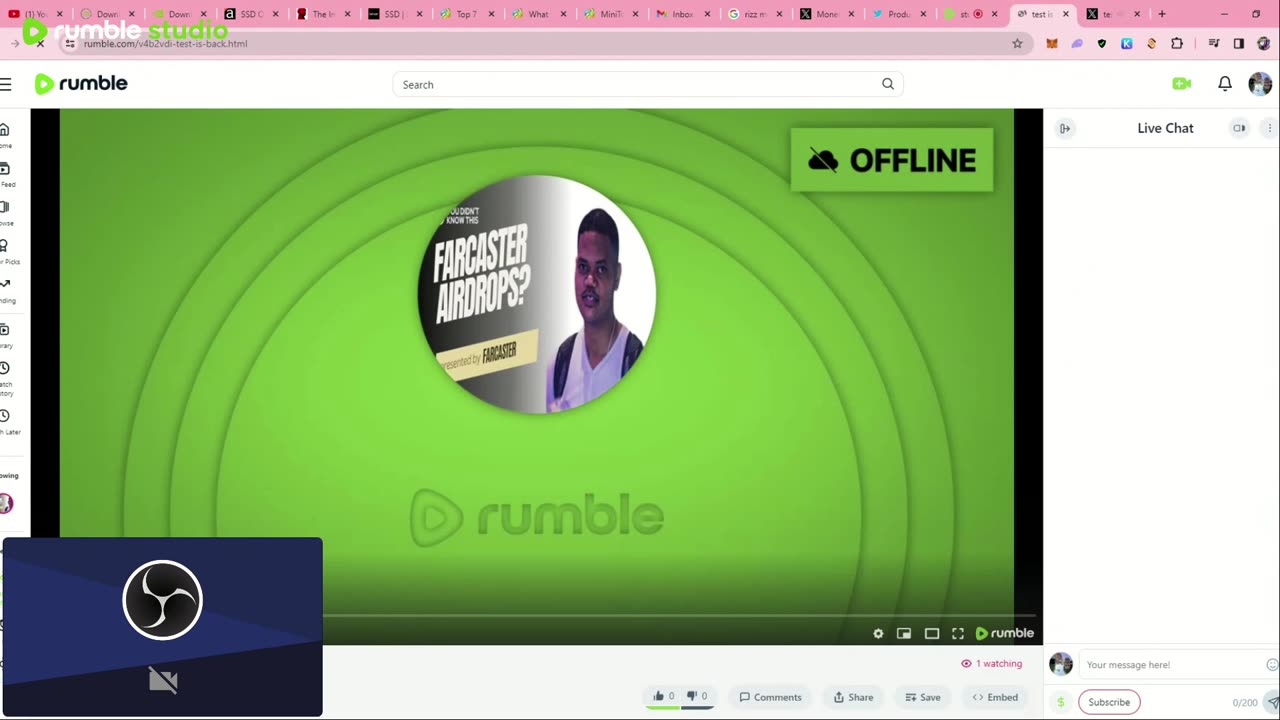Click the Subscribe button in chat
The image size is (1280, 720).
(1109, 702)
